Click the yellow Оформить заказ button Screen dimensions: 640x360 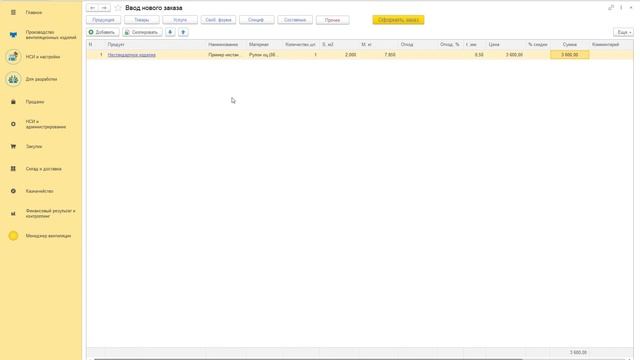pos(398,20)
